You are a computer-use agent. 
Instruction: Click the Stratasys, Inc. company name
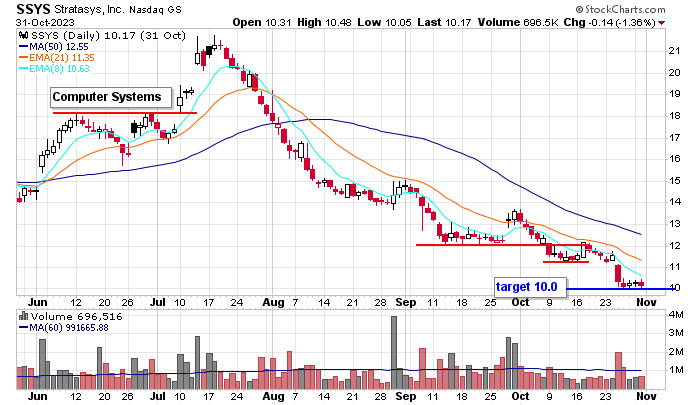coord(89,9)
